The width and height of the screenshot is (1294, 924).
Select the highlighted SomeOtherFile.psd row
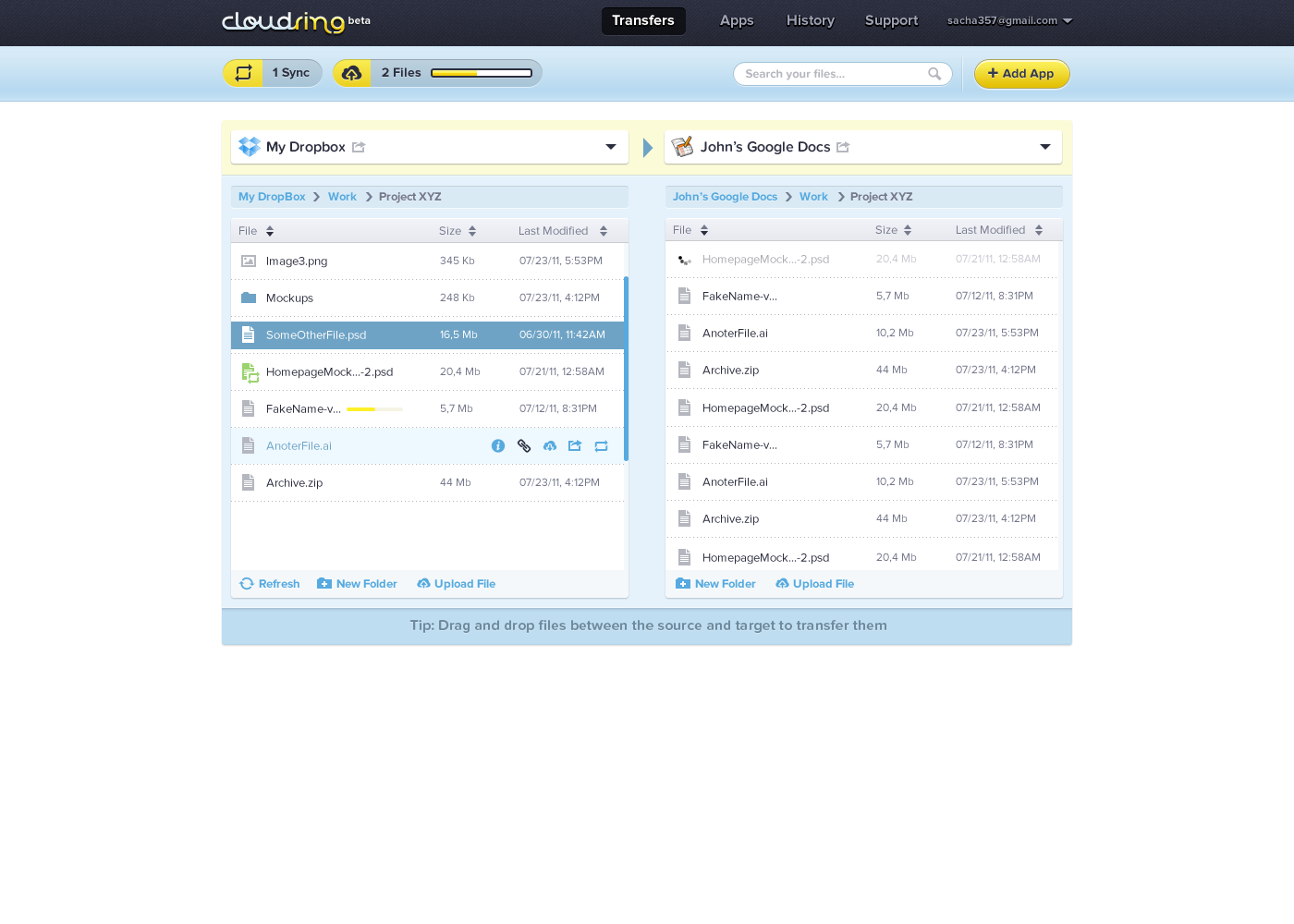point(427,334)
